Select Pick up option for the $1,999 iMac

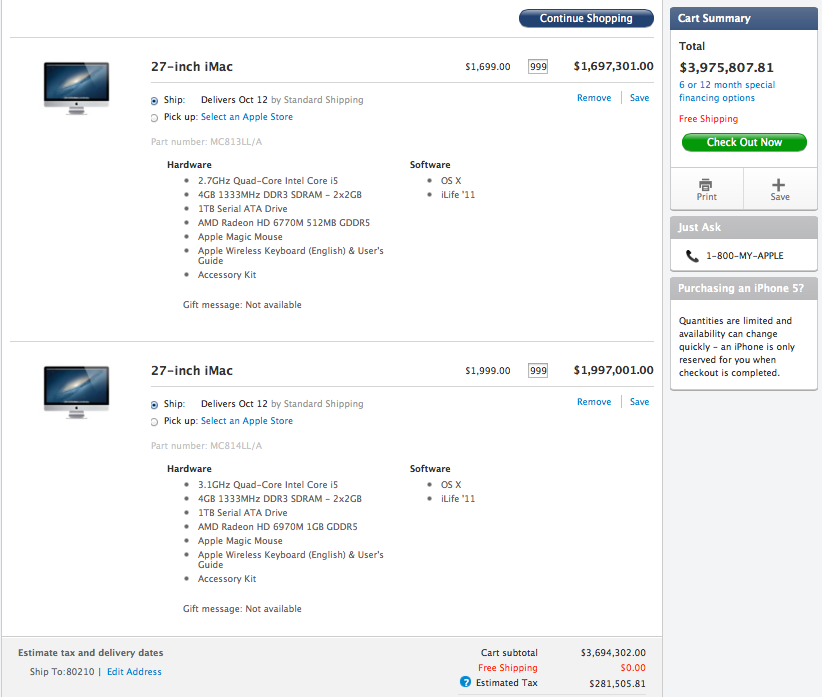pos(154,422)
